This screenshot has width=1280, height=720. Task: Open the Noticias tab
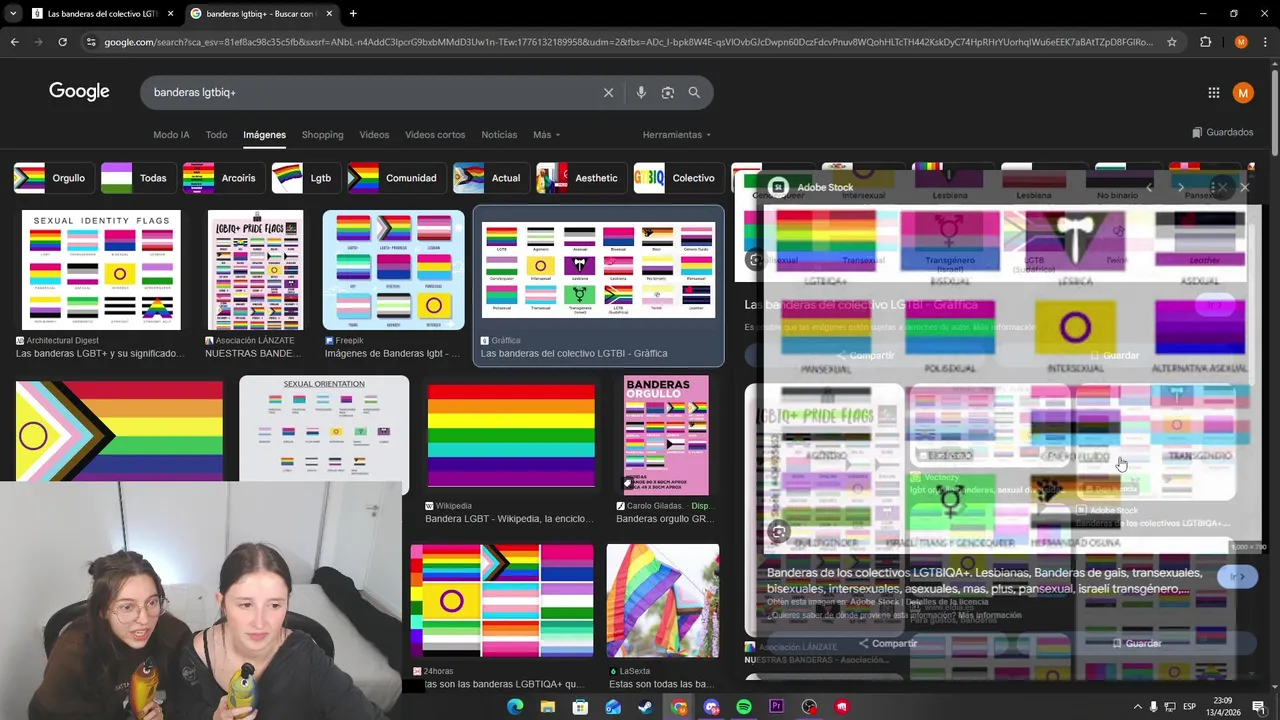pos(499,135)
